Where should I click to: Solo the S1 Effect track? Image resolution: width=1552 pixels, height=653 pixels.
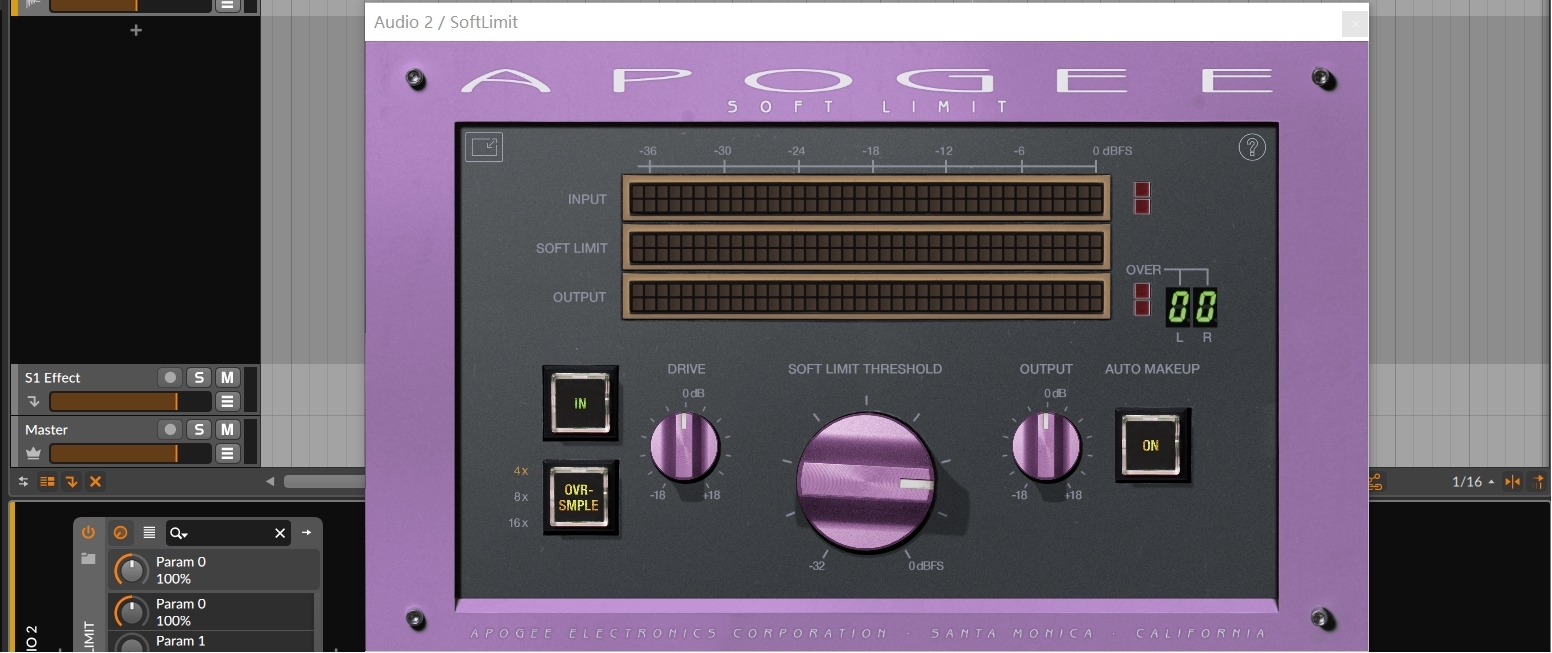click(199, 377)
